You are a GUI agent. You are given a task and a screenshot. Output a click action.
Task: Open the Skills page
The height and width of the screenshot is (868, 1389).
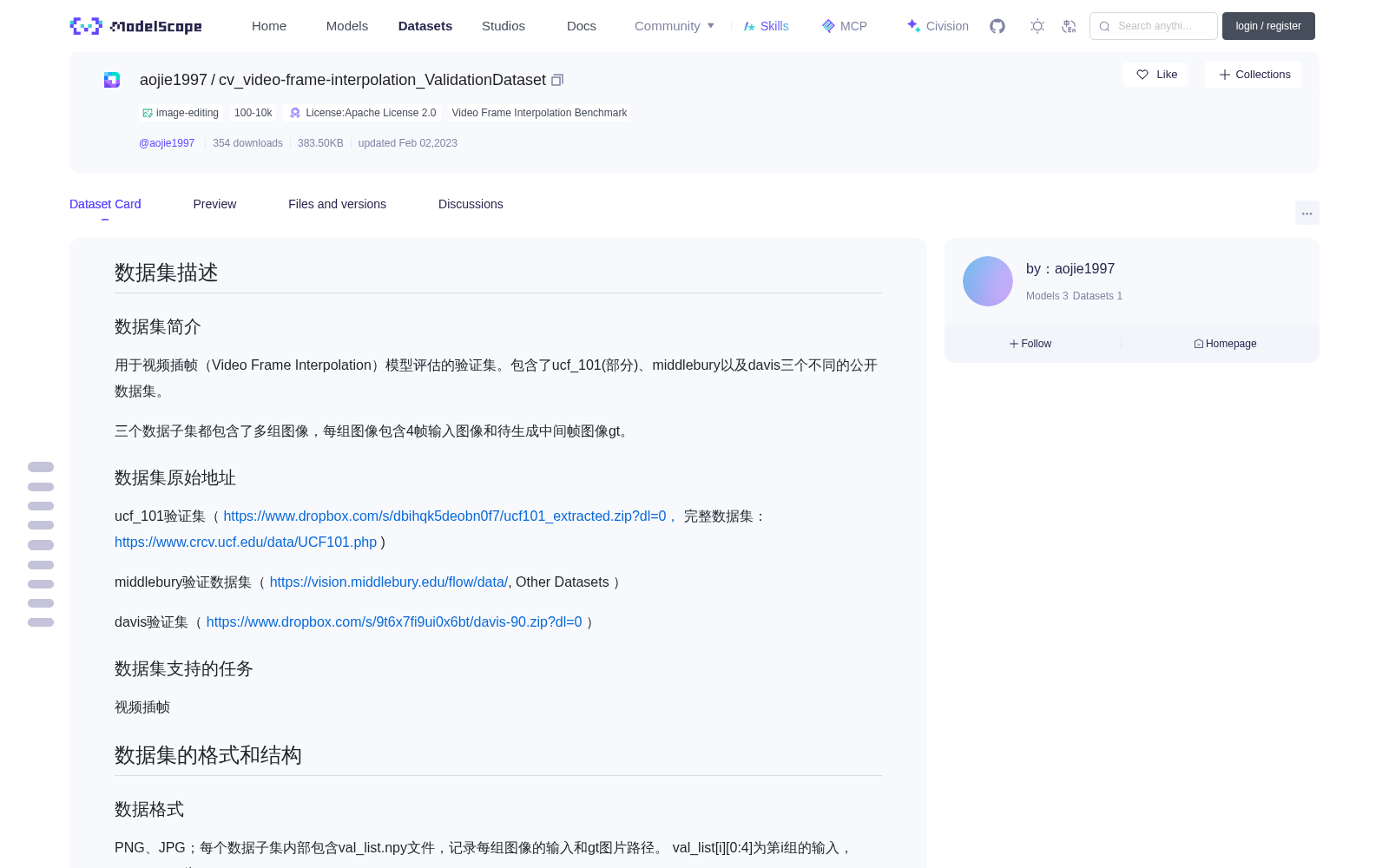click(x=766, y=26)
